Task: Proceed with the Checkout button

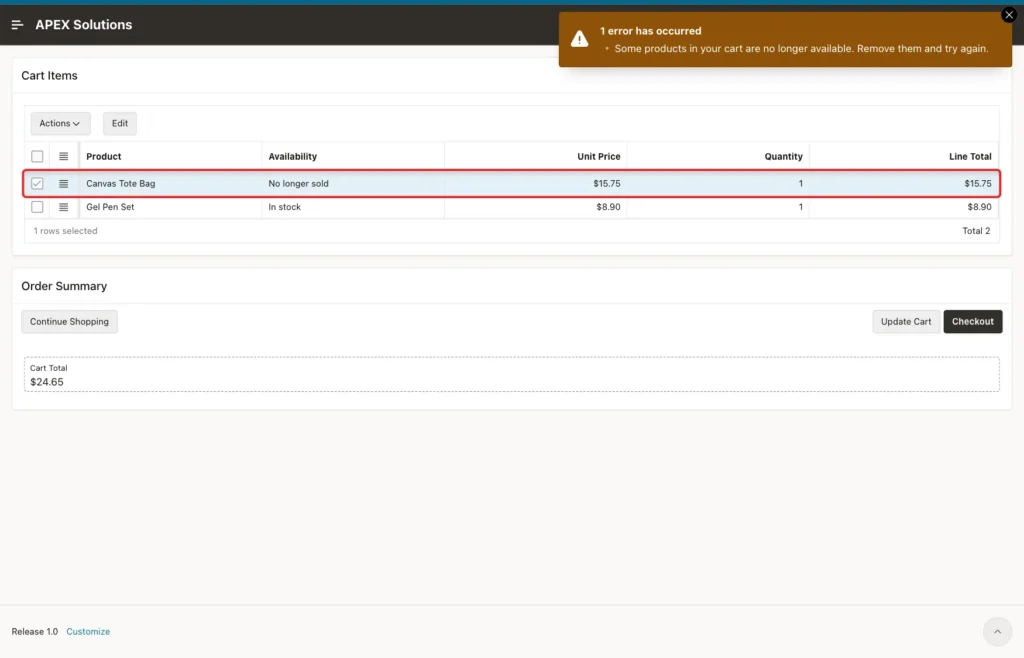Action: coord(972,322)
